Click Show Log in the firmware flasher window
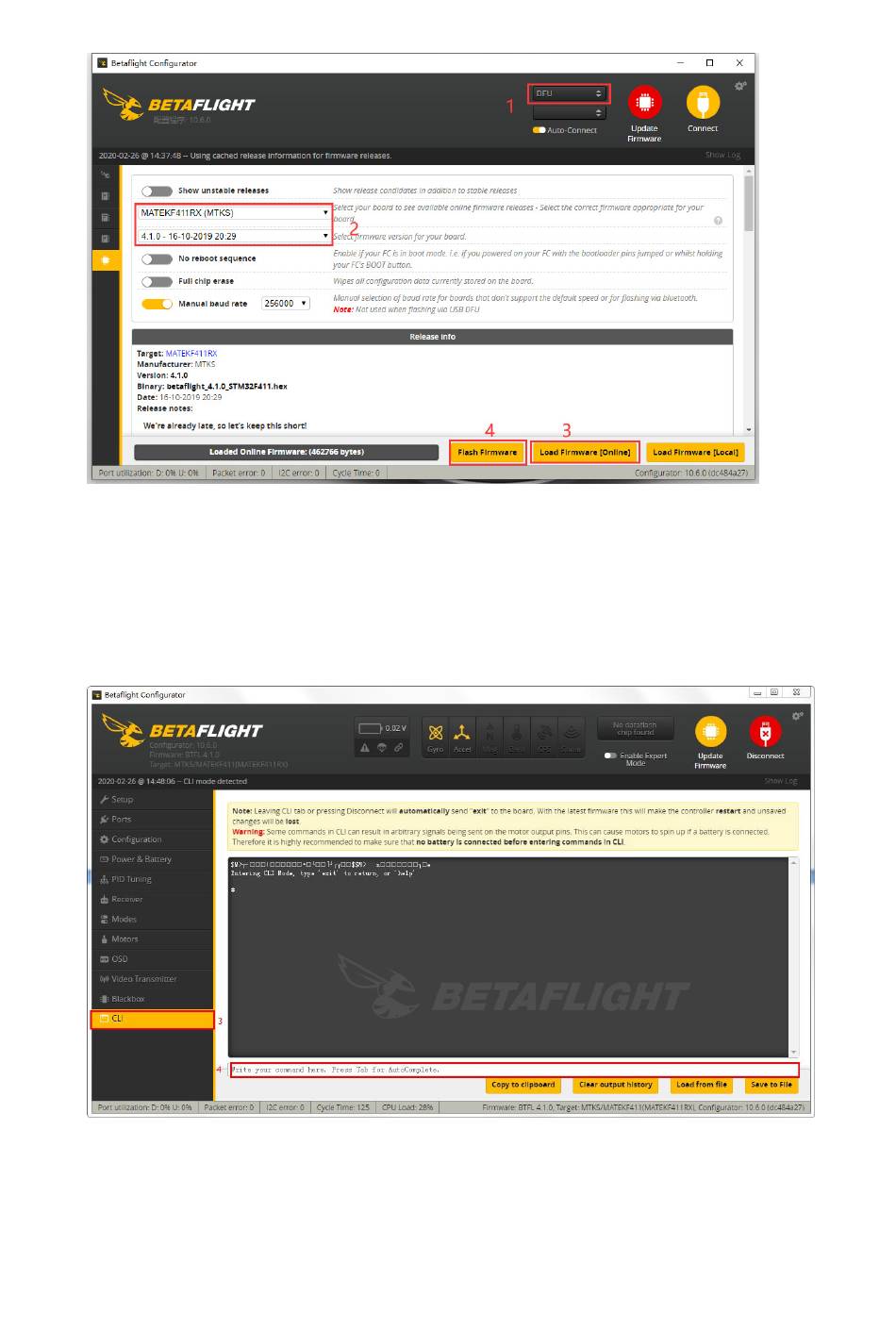 [723, 156]
